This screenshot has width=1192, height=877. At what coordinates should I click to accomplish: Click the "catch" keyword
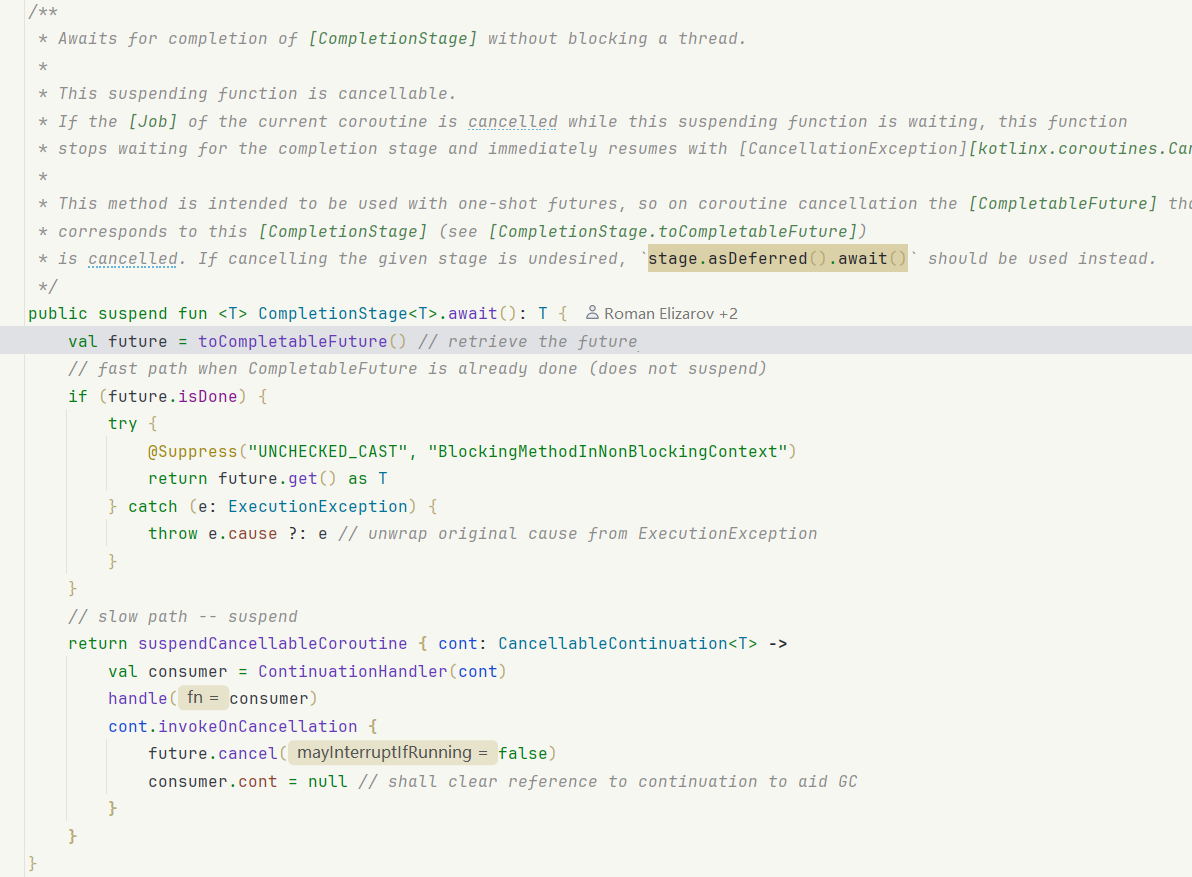click(153, 506)
